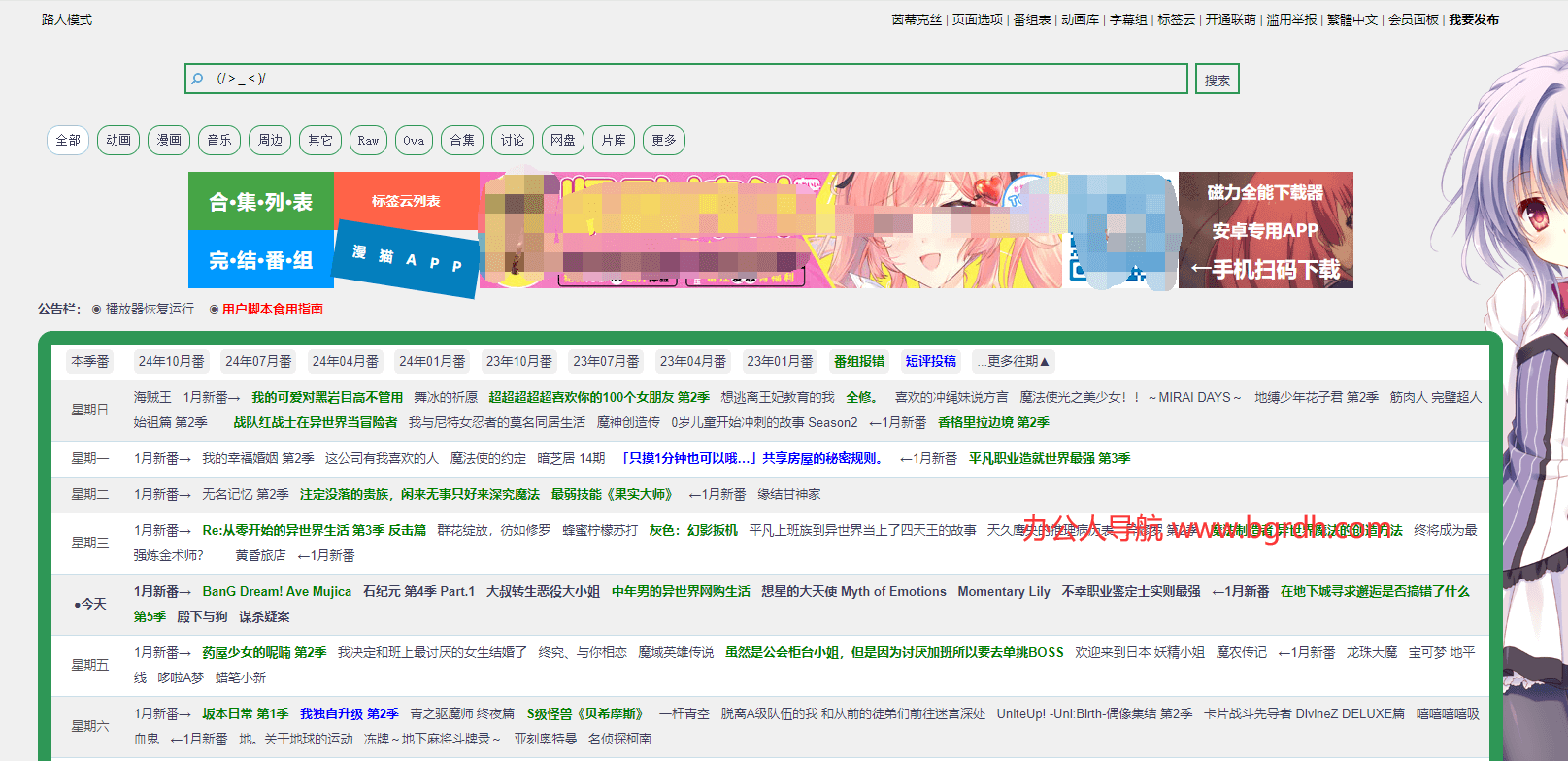This screenshot has height=761, width=1568.
Task: Open the 合集列表 green banner tile
Action: [260, 202]
